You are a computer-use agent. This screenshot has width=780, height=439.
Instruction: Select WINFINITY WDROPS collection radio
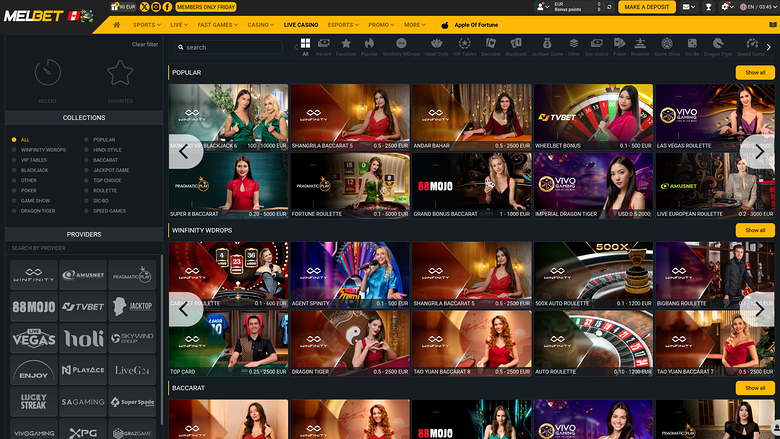[x=14, y=150]
